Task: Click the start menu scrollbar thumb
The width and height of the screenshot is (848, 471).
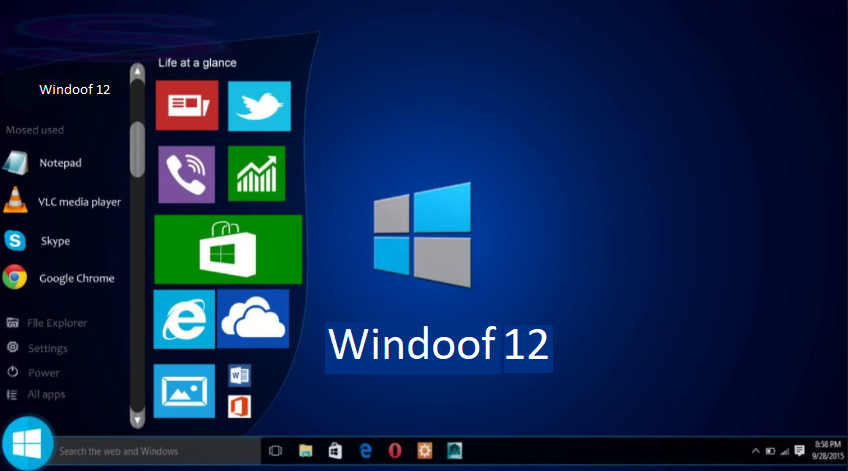Action: click(137, 149)
